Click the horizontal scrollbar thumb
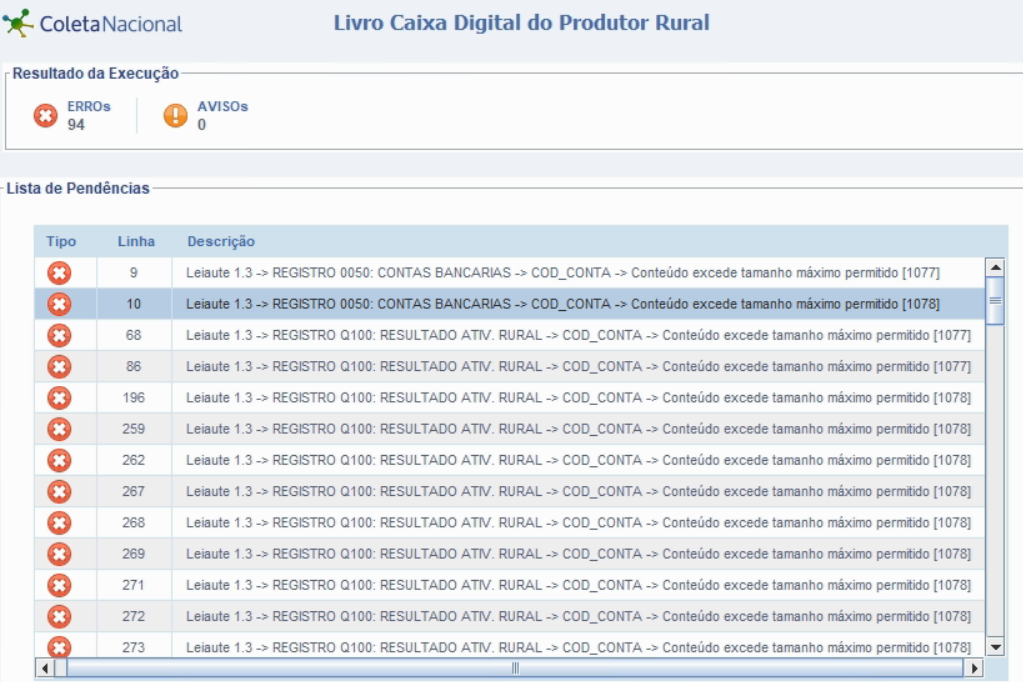1023x682 pixels. (x=515, y=667)
